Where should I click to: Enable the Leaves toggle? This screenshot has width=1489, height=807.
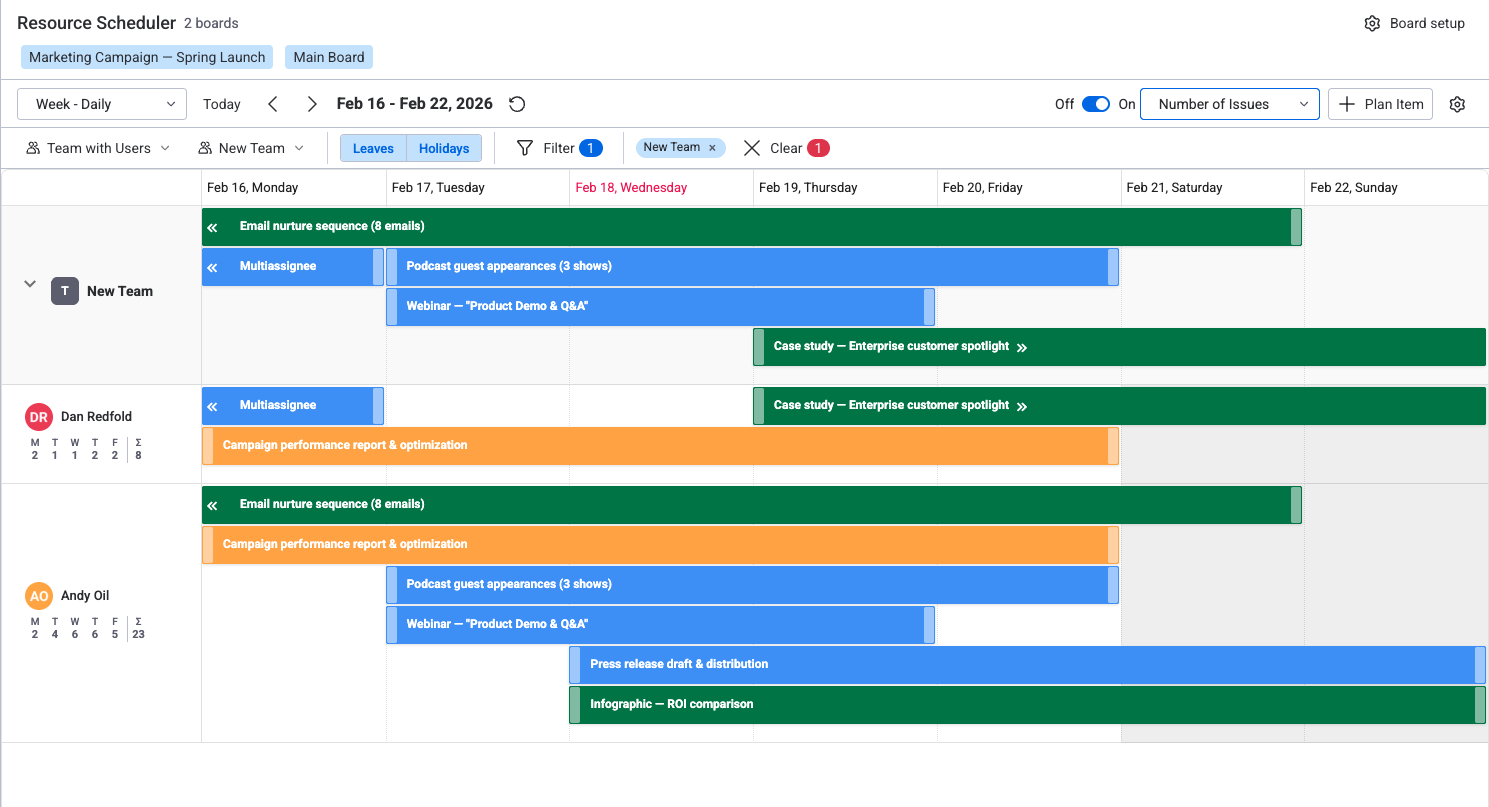(373, 147)
